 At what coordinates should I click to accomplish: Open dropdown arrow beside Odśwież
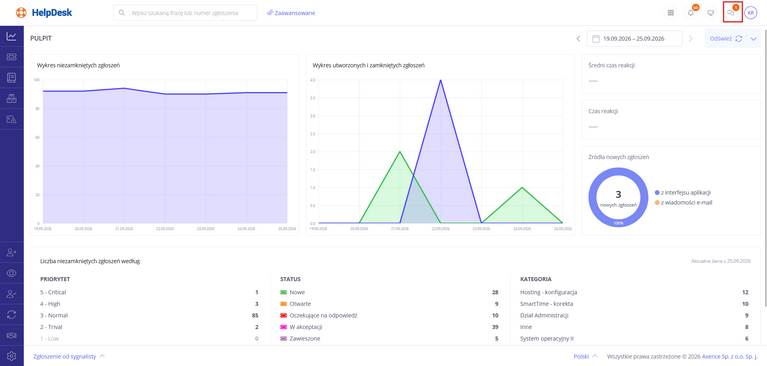pyautogui.click(x=753, y=39)
